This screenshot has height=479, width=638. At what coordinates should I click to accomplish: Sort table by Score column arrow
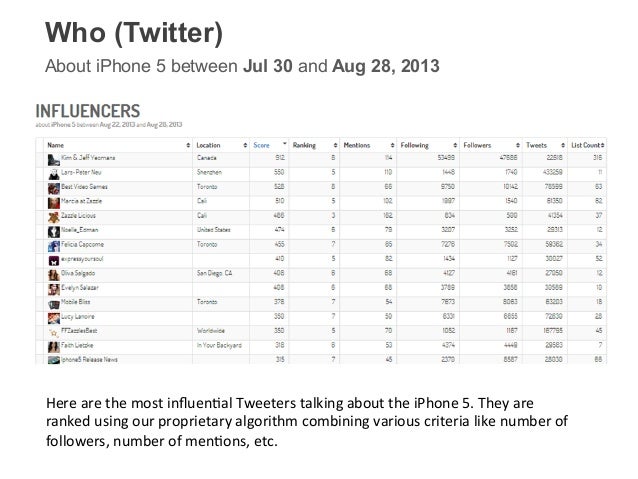click(x=284, y=144)
